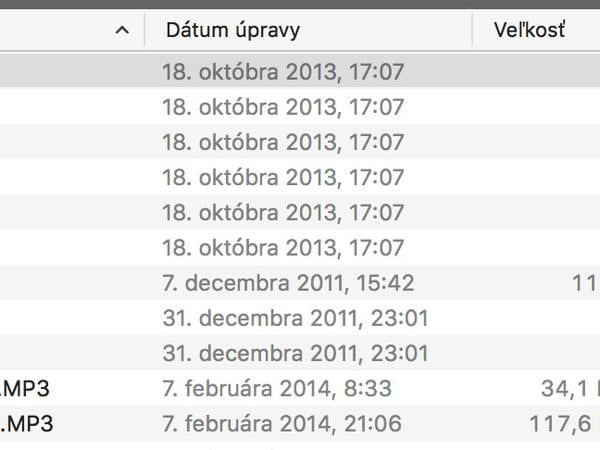Sort files by Veľkosť column

tap(529, 30)
